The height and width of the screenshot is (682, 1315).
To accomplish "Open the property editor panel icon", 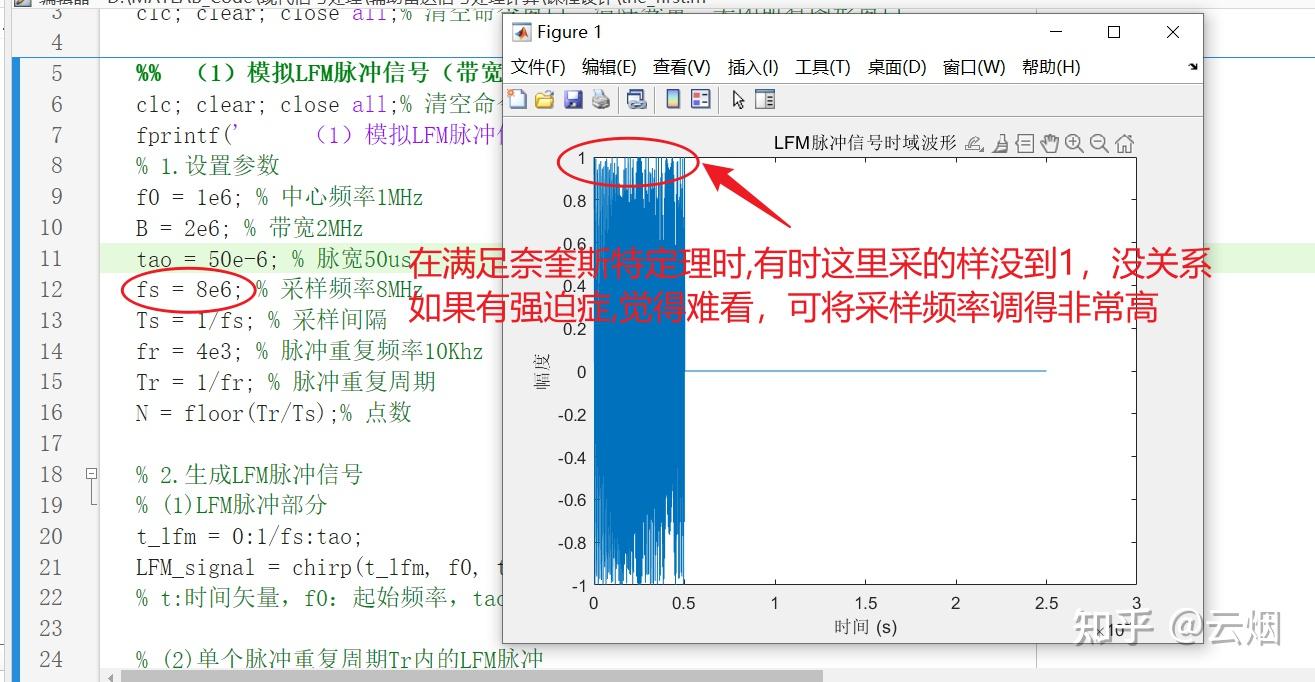I will (x=765, y=99).
